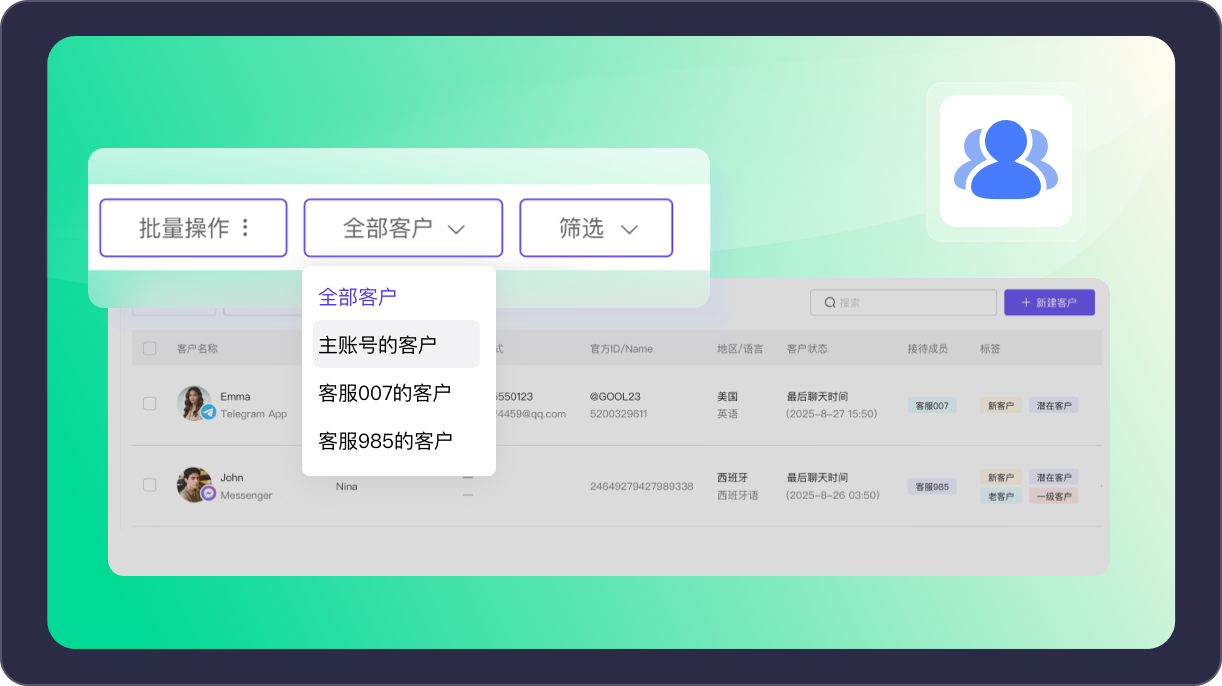Select highlighted 全部客户 option in the list
This screenshot has width=1222, height=686.
tap(358, 297)
